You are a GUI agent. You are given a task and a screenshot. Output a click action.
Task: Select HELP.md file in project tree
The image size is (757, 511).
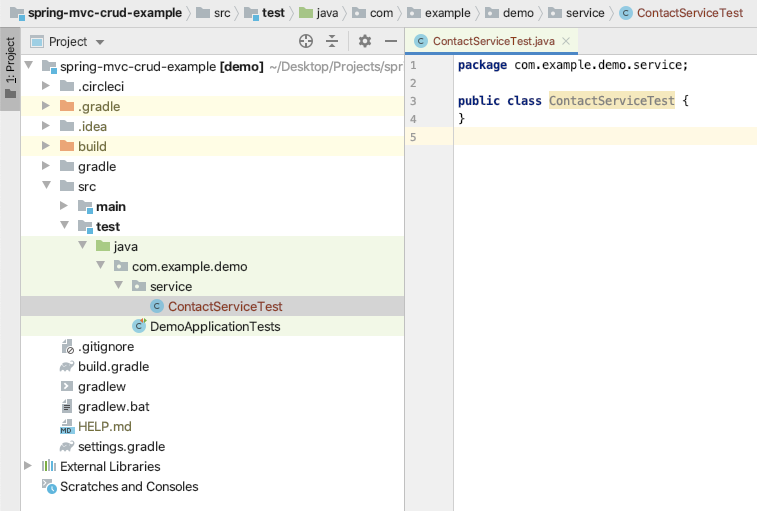point(104,426)
